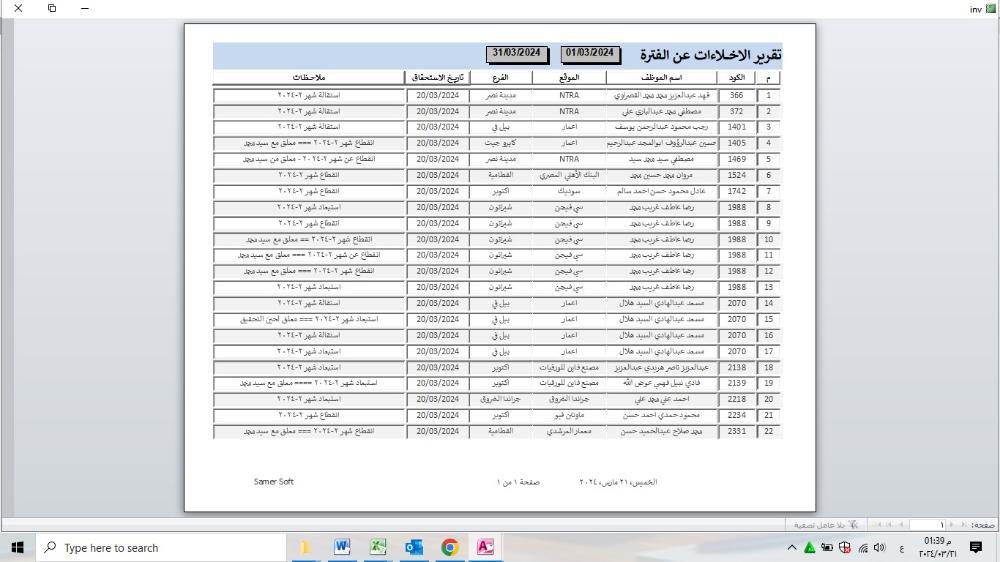Click the الموقع column header
This screenshot has width=1000, height=562.
point(569,77)
